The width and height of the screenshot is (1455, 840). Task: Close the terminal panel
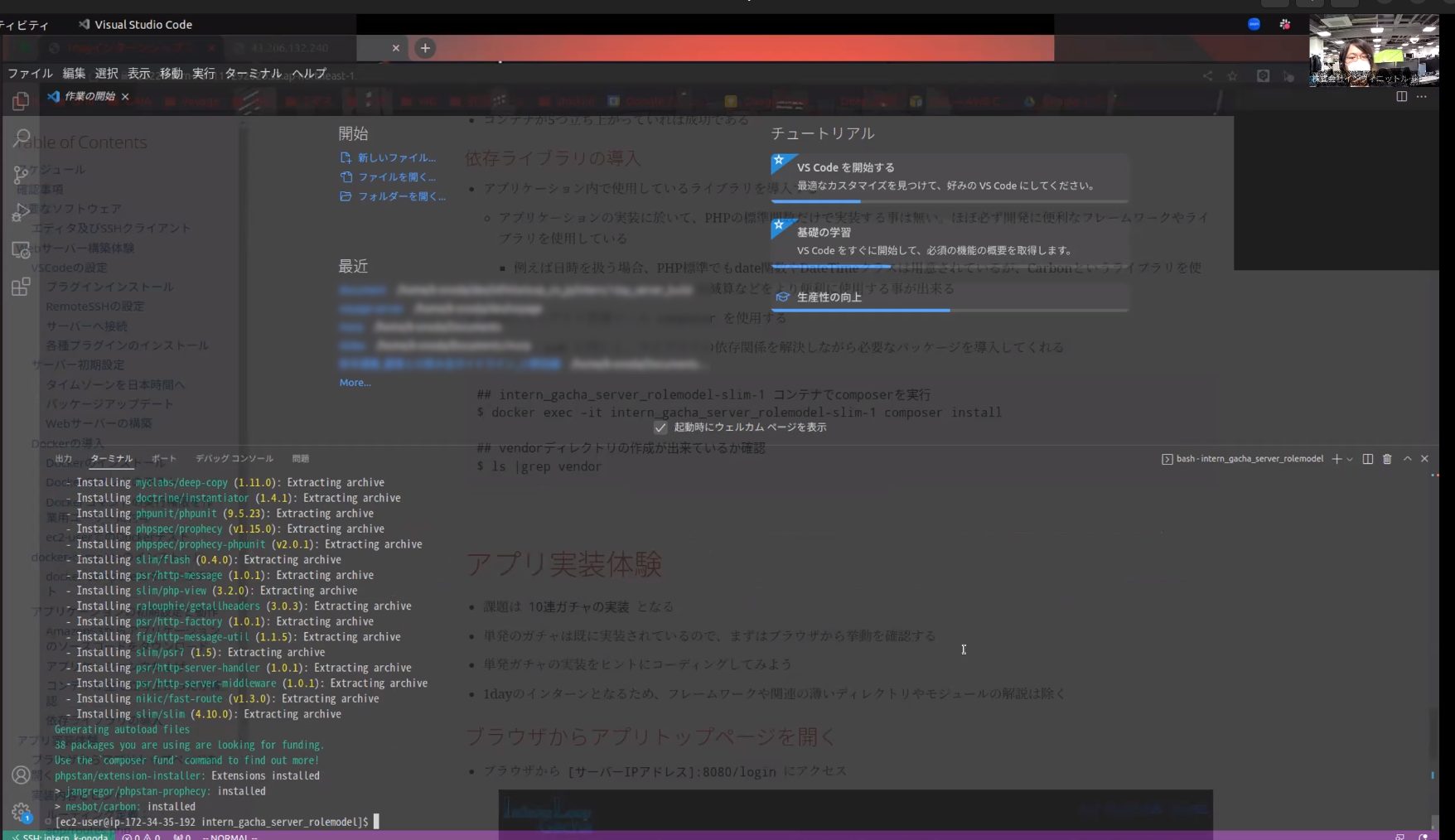click(x=1424, y=459)
